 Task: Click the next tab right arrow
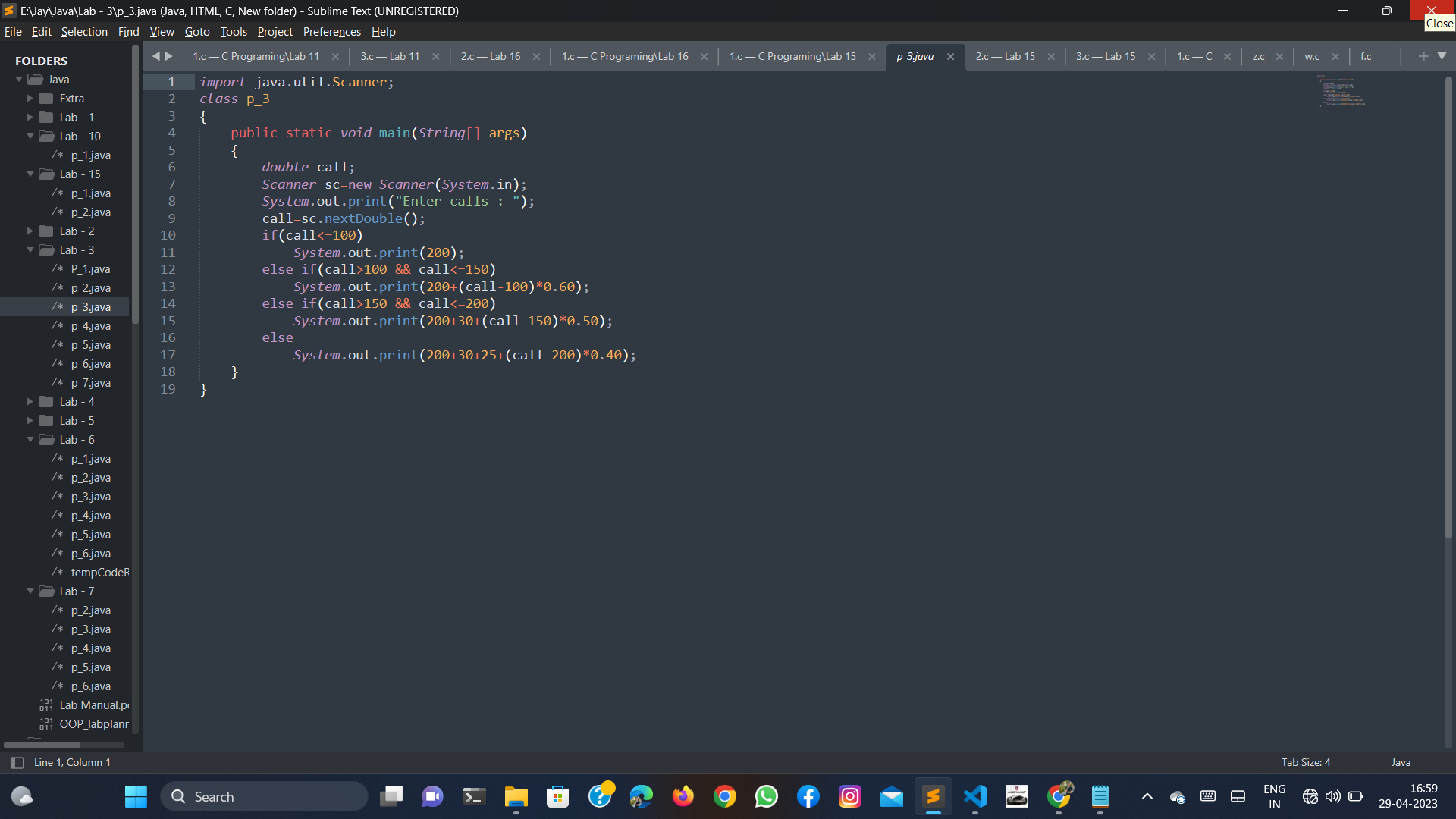pos(169,56)
